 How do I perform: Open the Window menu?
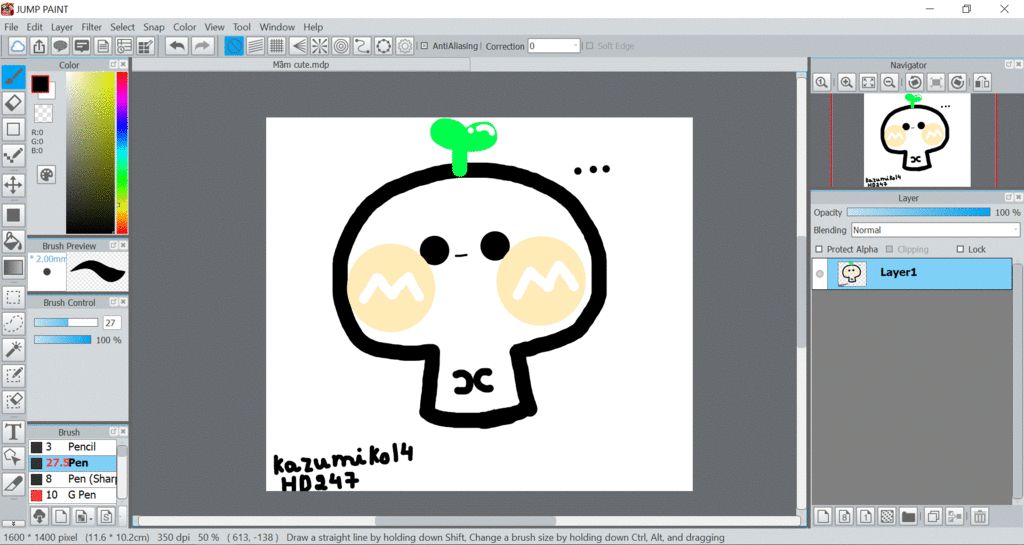tap(277, 27)
